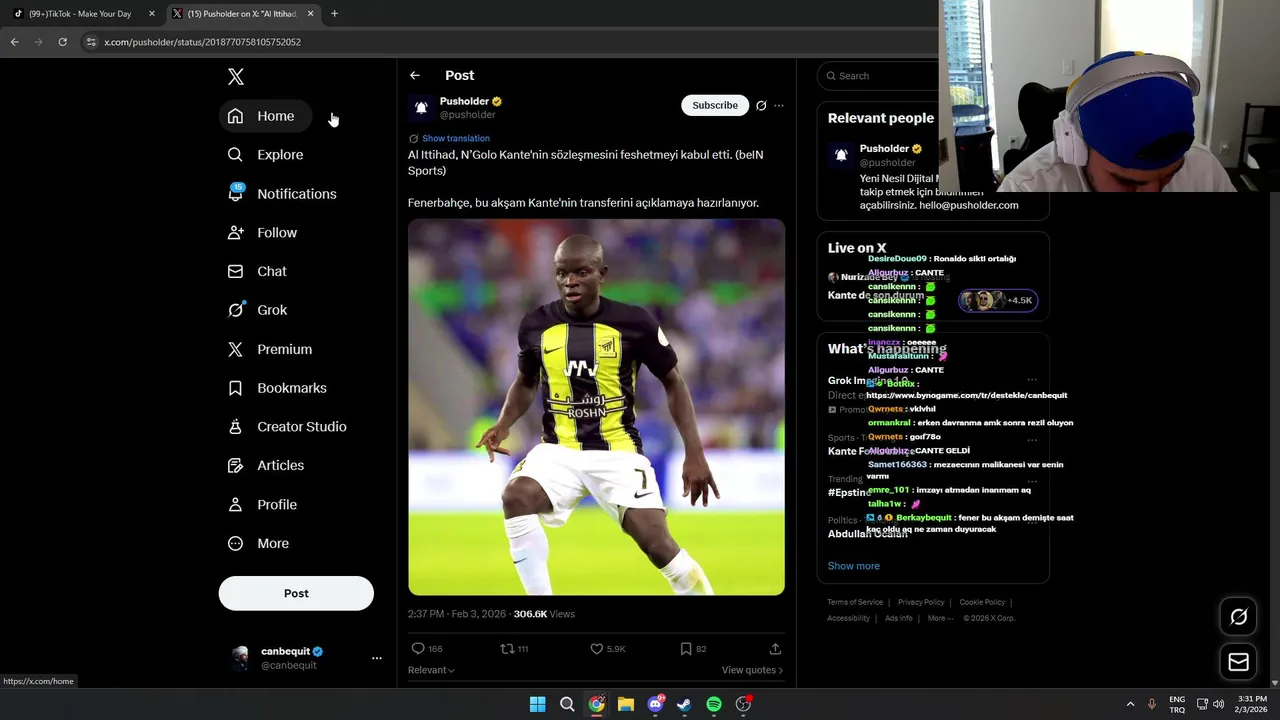Expand the footer More dropdown
Viewport: 1280px width, 720px height.
point(940,618)
